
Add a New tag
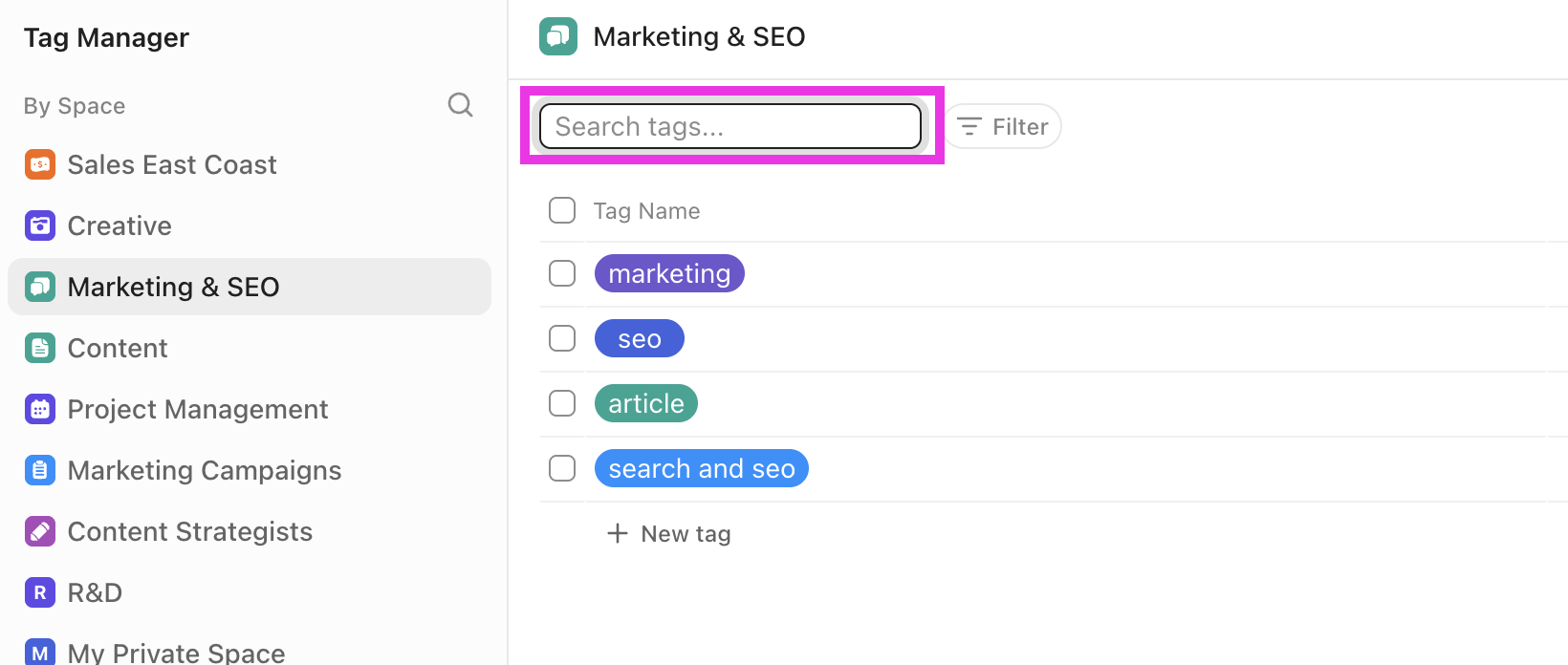click(x=669, y=533)
